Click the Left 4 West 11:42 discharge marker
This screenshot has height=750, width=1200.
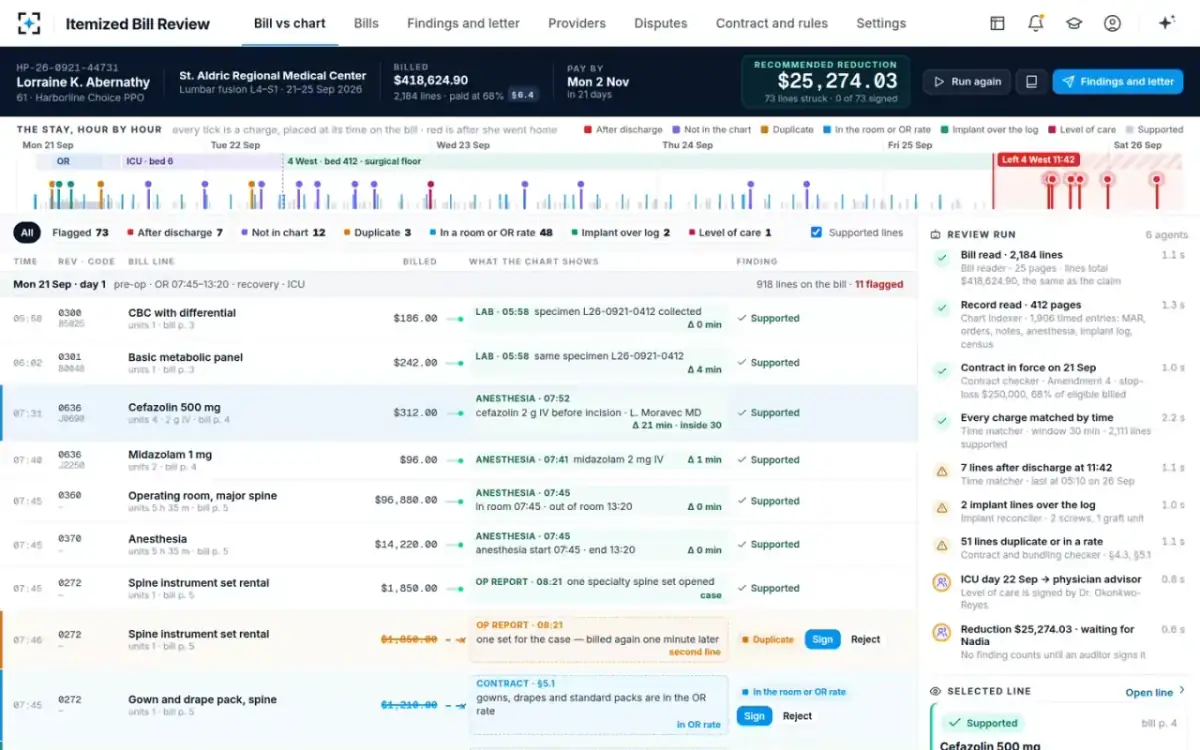(x=1038, y=160)
